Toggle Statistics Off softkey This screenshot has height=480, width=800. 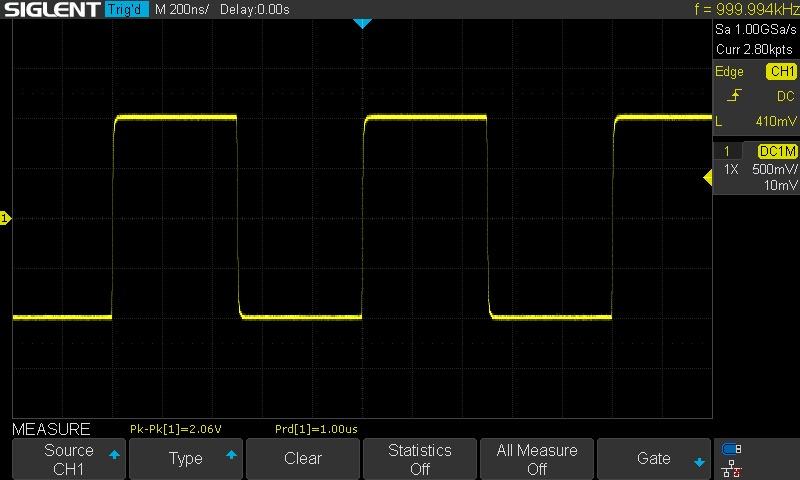(x=419, y=459)
